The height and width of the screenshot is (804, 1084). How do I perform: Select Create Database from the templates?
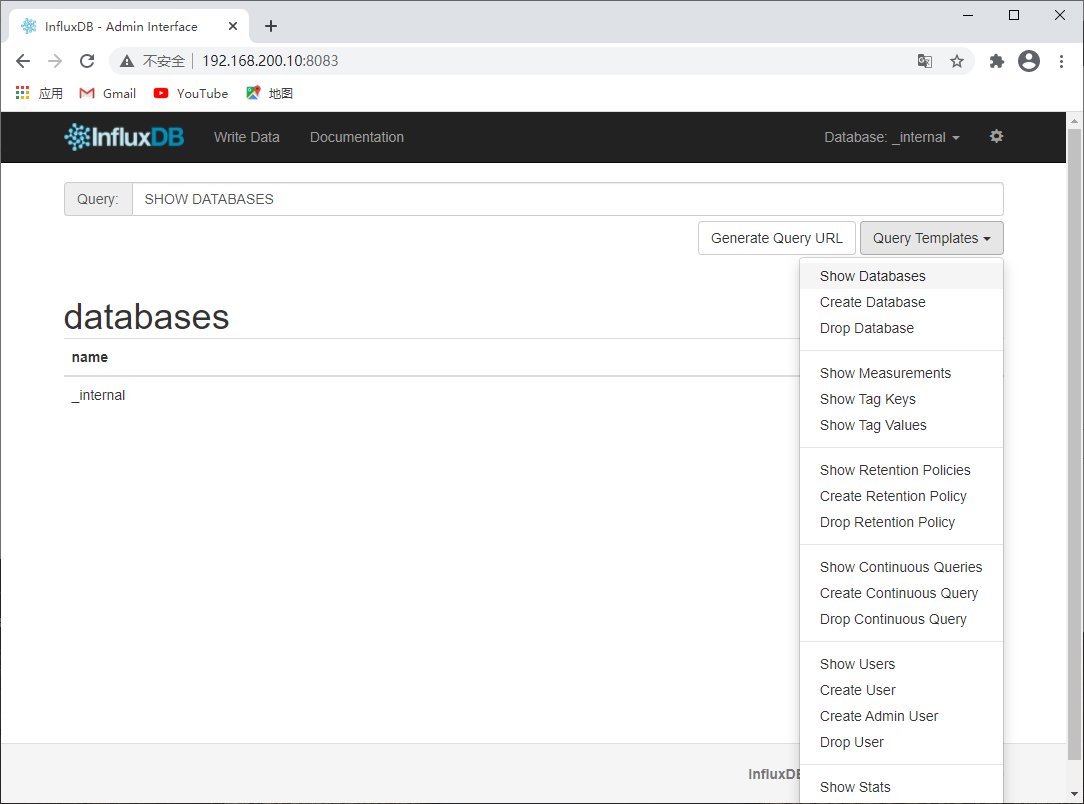(x=872, y=302)
